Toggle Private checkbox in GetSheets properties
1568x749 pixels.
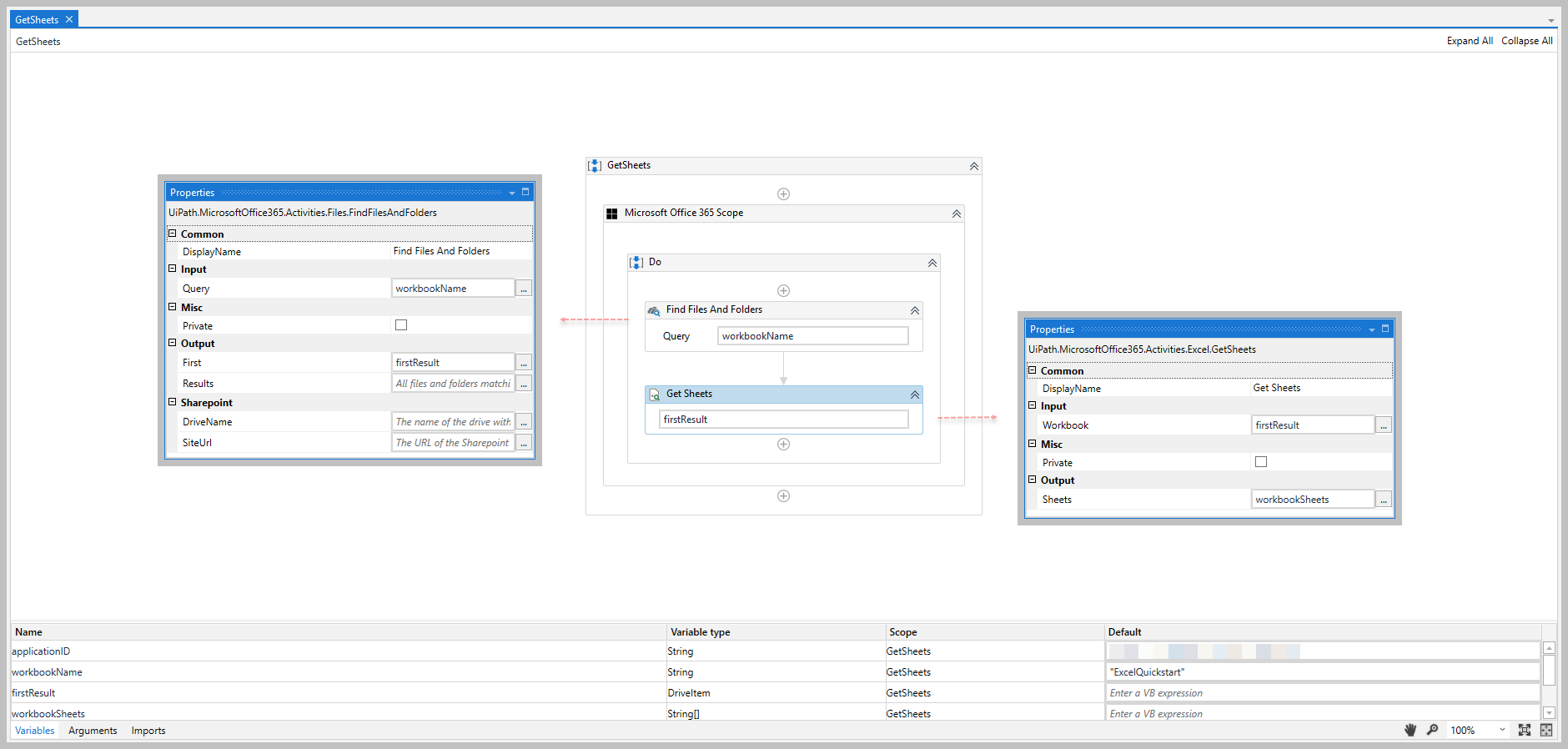(1261, 462)
